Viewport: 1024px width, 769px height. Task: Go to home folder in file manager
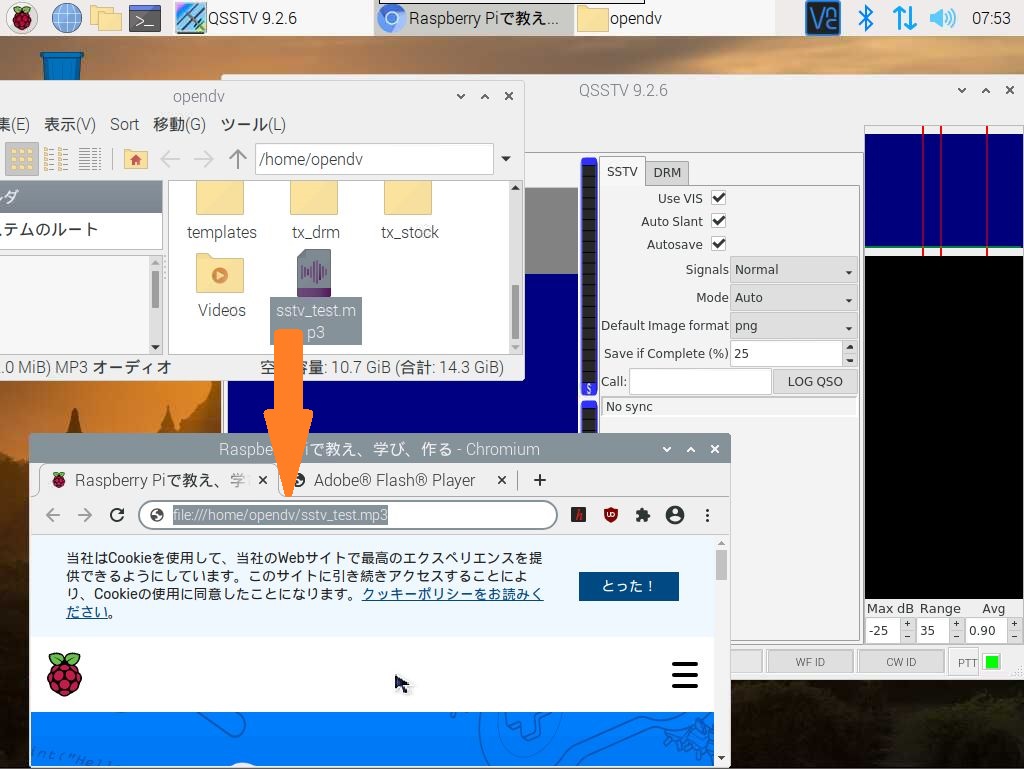[135, 158]
